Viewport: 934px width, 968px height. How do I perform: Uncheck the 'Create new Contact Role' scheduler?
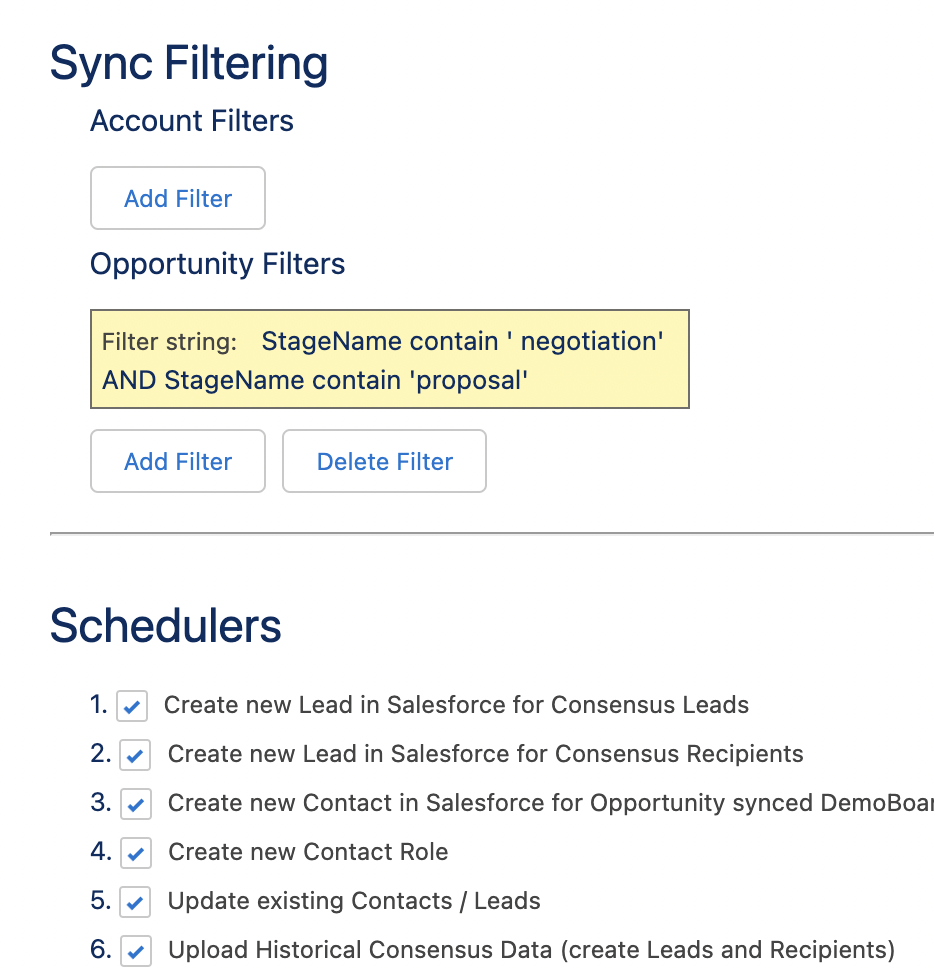pyautogui.click(x=135, y=852)
